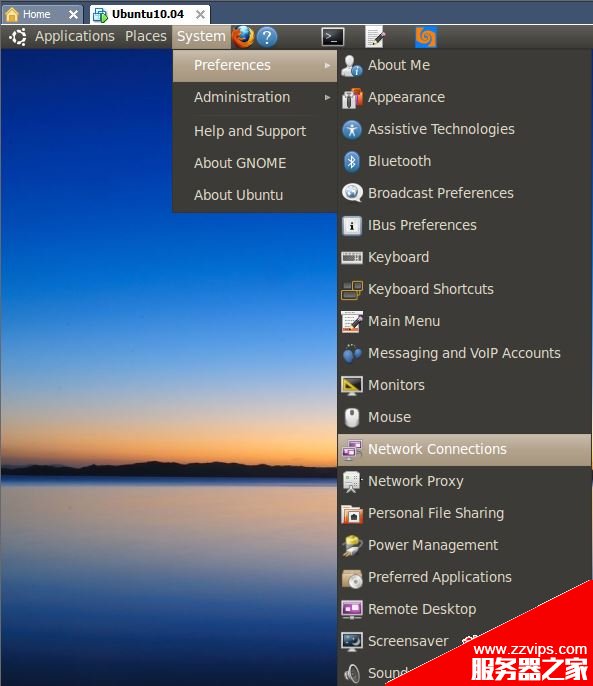Close the Ubuntu10.04 tab
Image resolution: width=593 pixels, height=686 pixels.
click(200, 15)
